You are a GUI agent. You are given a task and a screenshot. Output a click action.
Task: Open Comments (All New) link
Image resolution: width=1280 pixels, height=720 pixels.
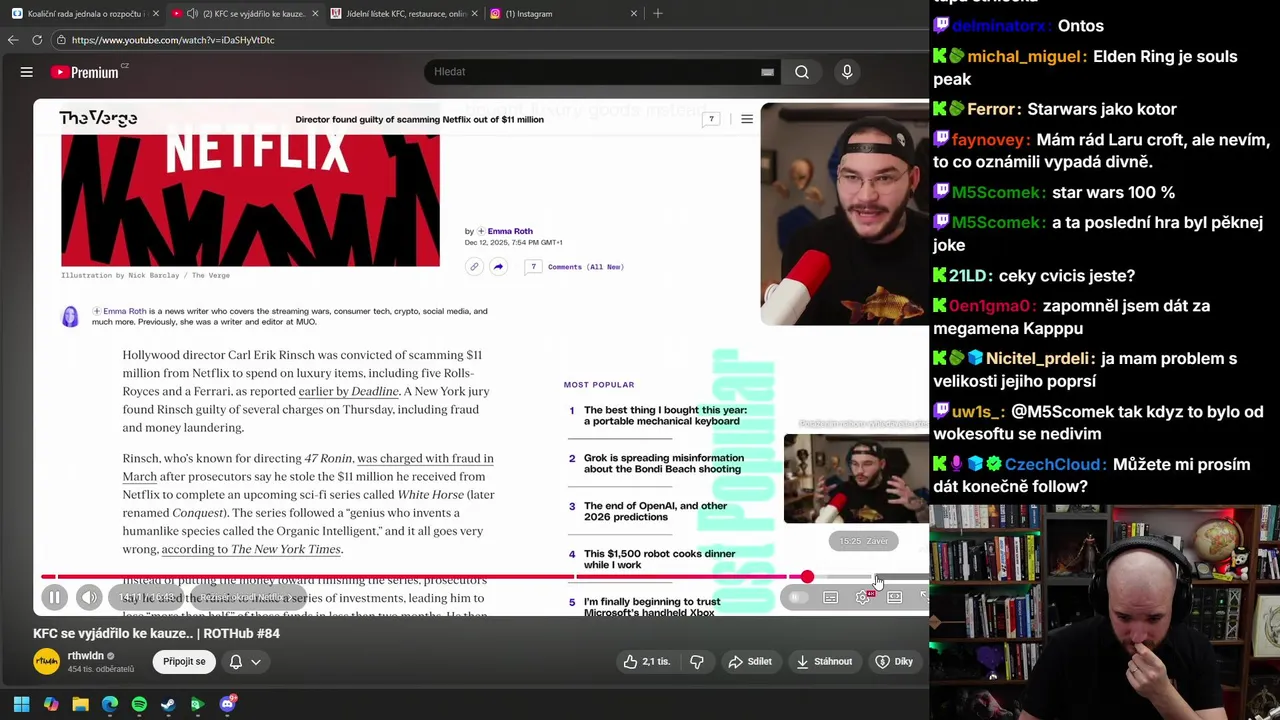[585, 267]
